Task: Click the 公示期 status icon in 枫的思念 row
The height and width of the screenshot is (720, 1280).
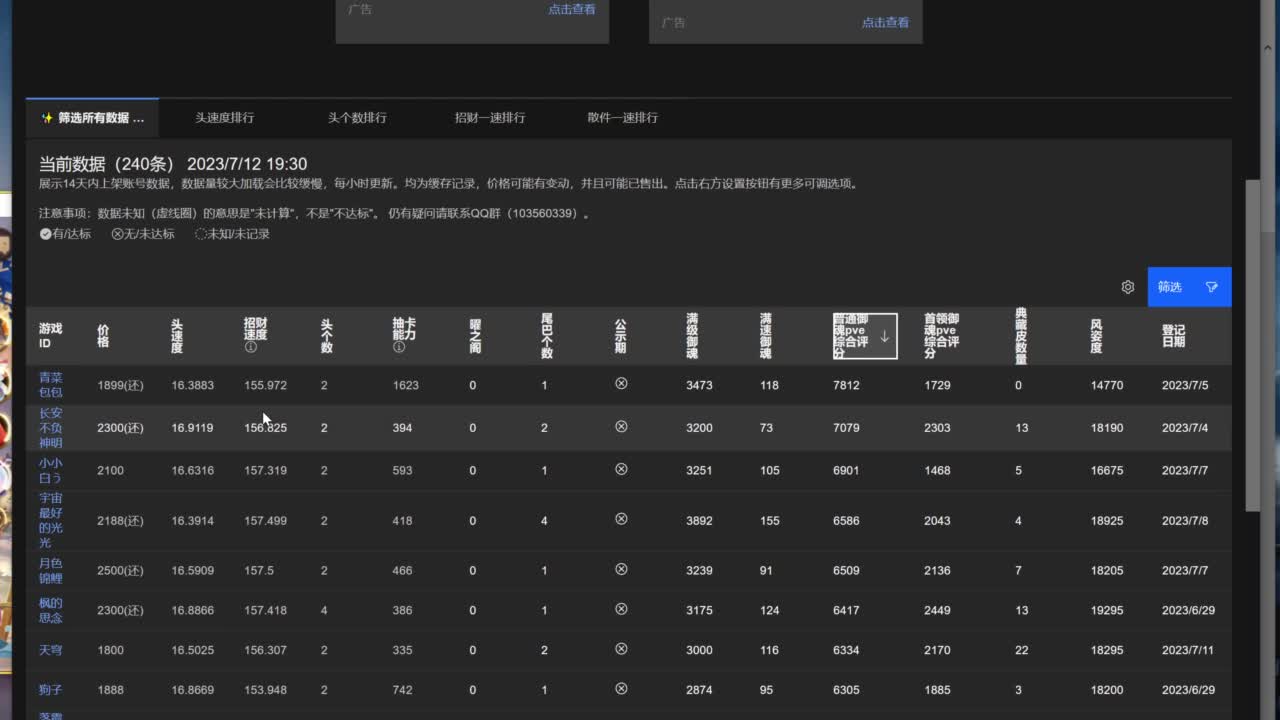Action: 621,609
